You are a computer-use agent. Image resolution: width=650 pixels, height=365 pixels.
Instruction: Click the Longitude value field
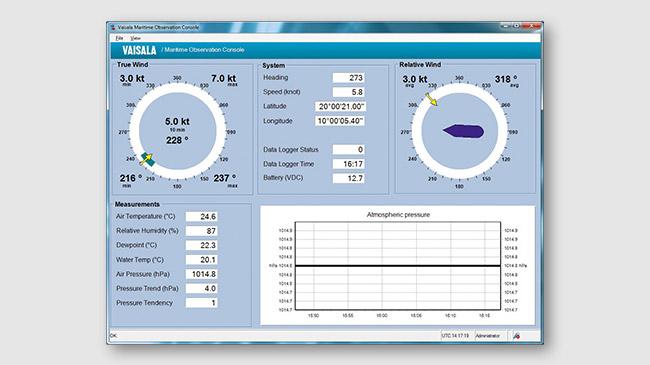coord(340,121)
